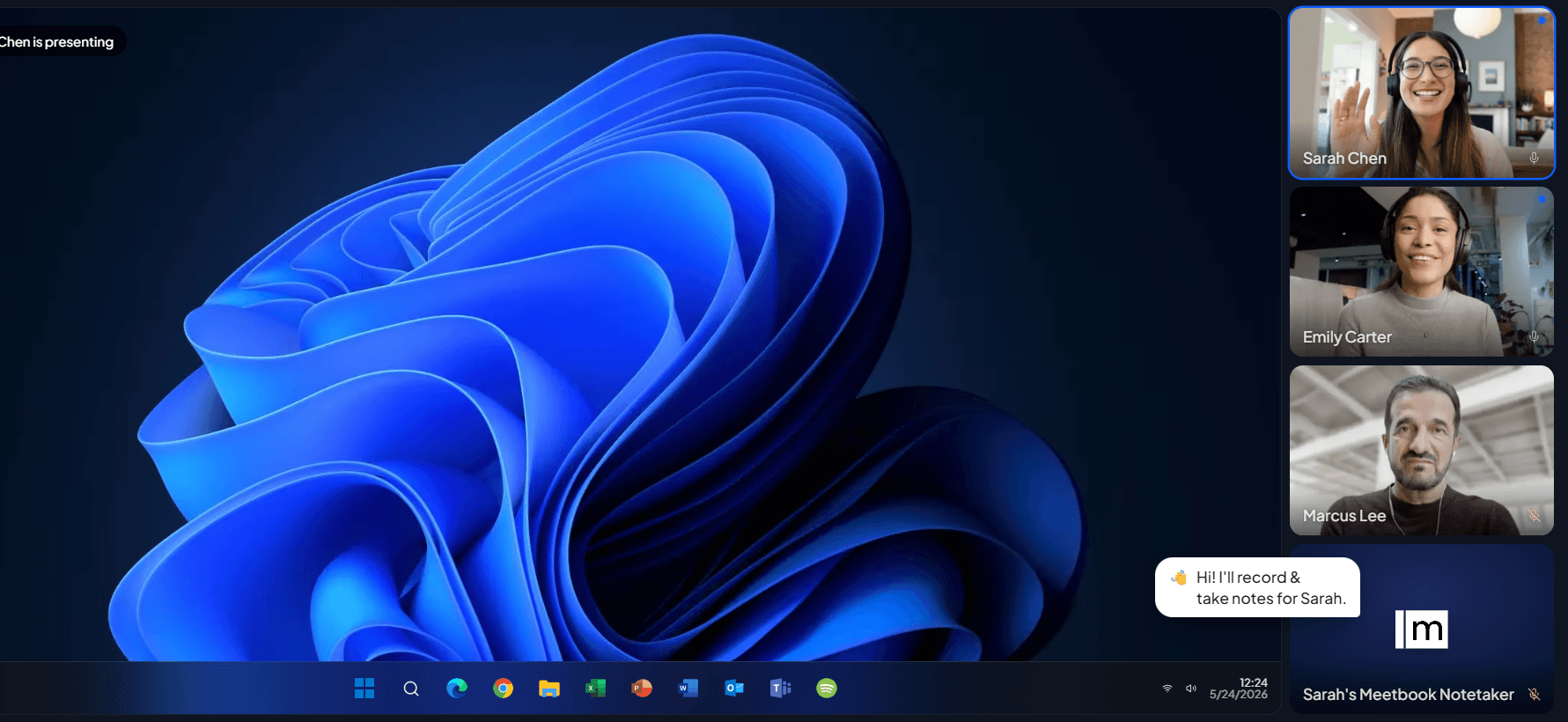Launch Microsoft Edge from taskbar
The image size is (1568, 722).
pos(457,689)
